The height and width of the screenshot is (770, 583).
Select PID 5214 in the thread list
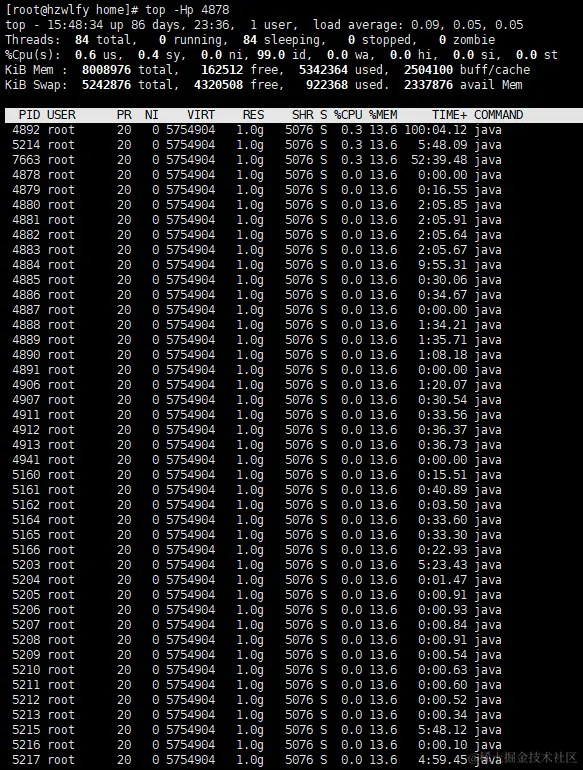pyautogui.click(x=26, y=145)
